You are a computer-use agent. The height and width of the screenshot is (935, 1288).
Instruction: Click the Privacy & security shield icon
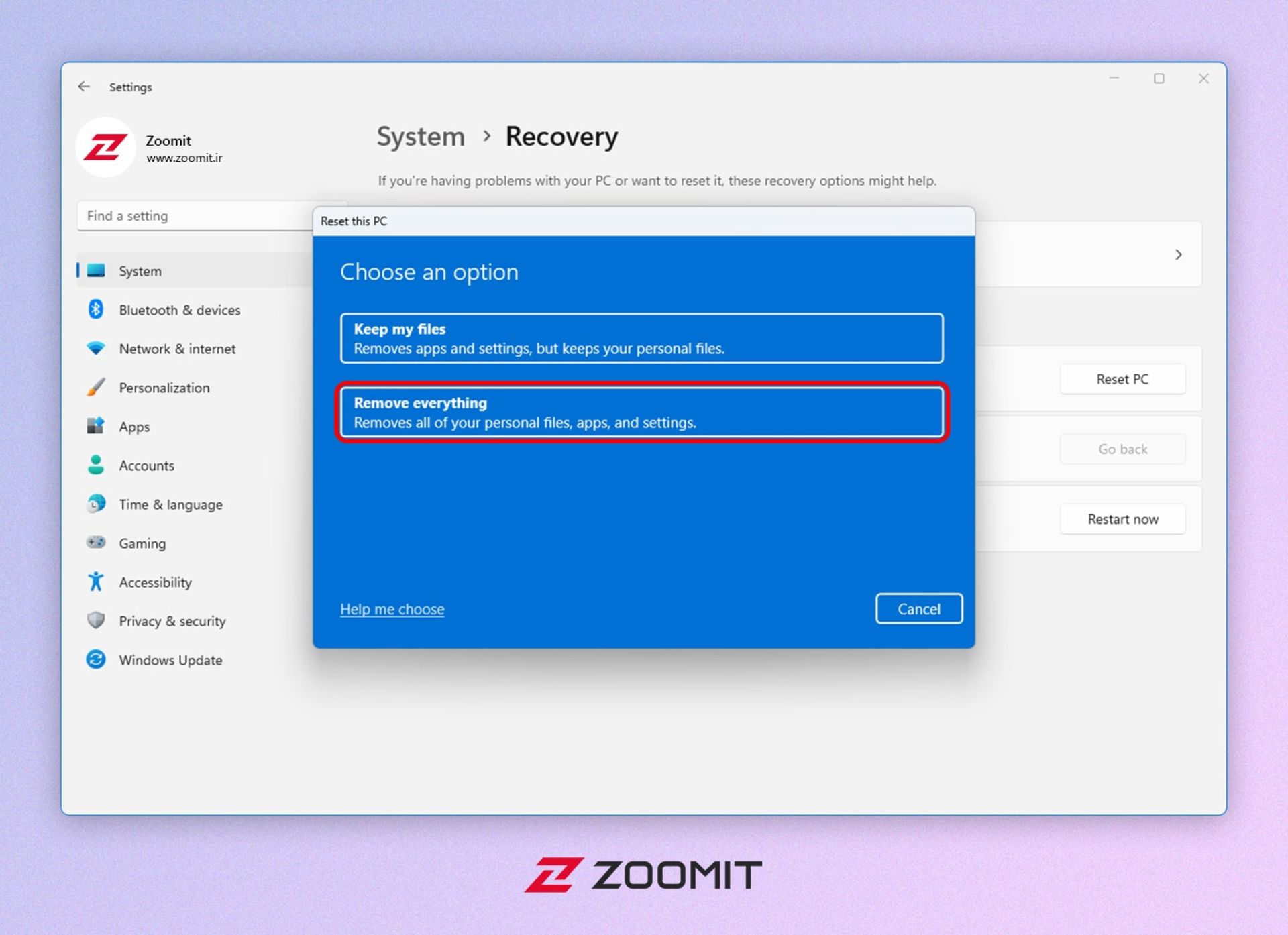click(x=96, y=620)
